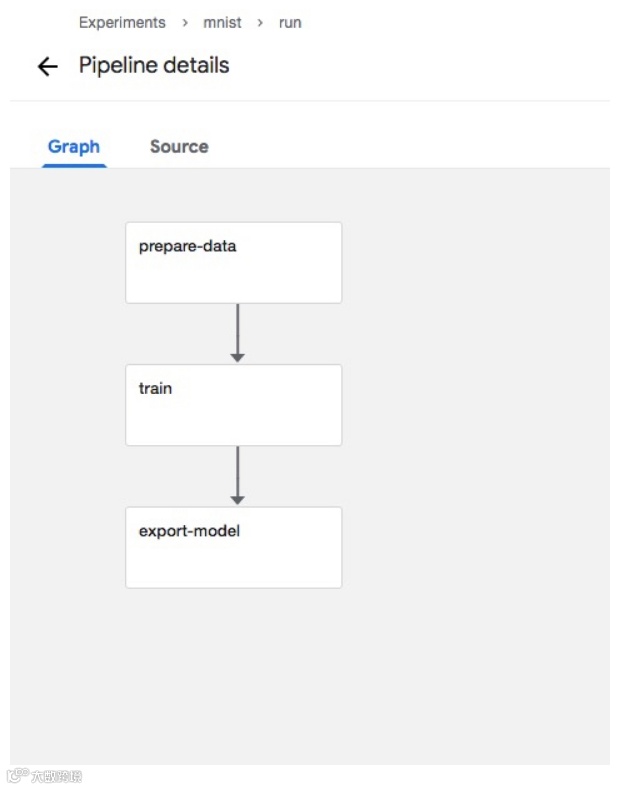Select the run breadcrumb item
Screen dimensions: 617x789
pyautogui.click(x=290, y=22)
